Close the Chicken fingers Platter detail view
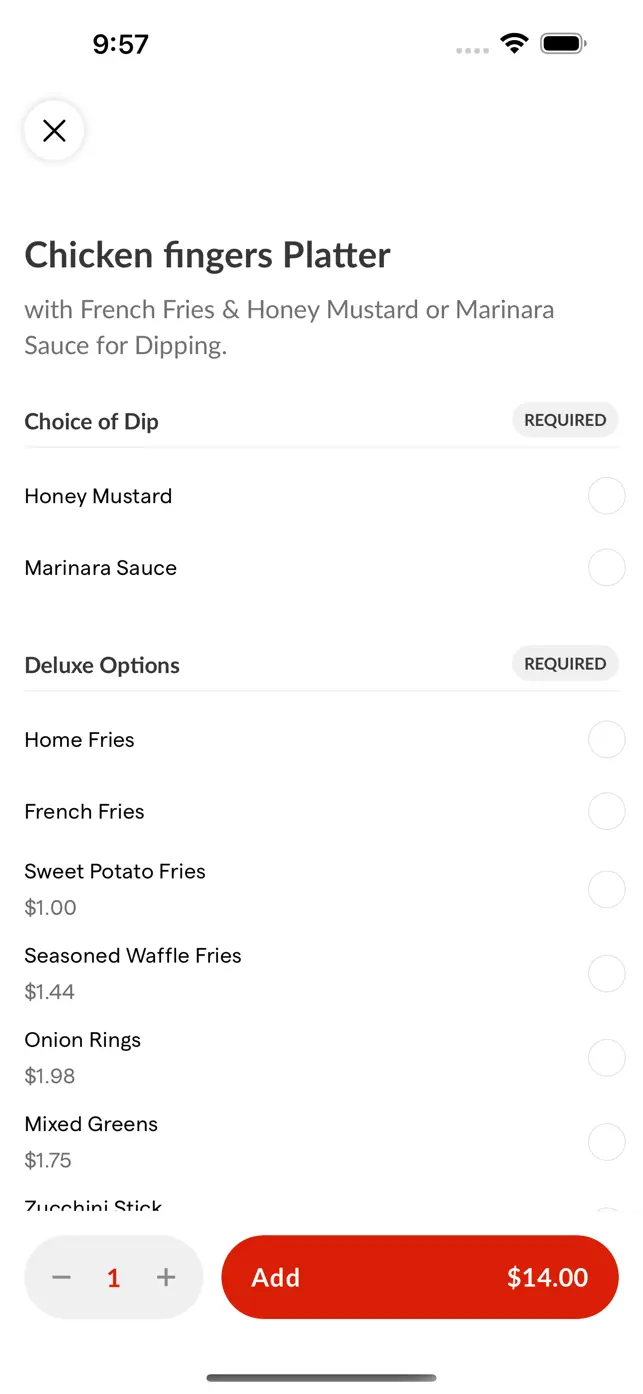643x1394 pixels. click(54, 131)
